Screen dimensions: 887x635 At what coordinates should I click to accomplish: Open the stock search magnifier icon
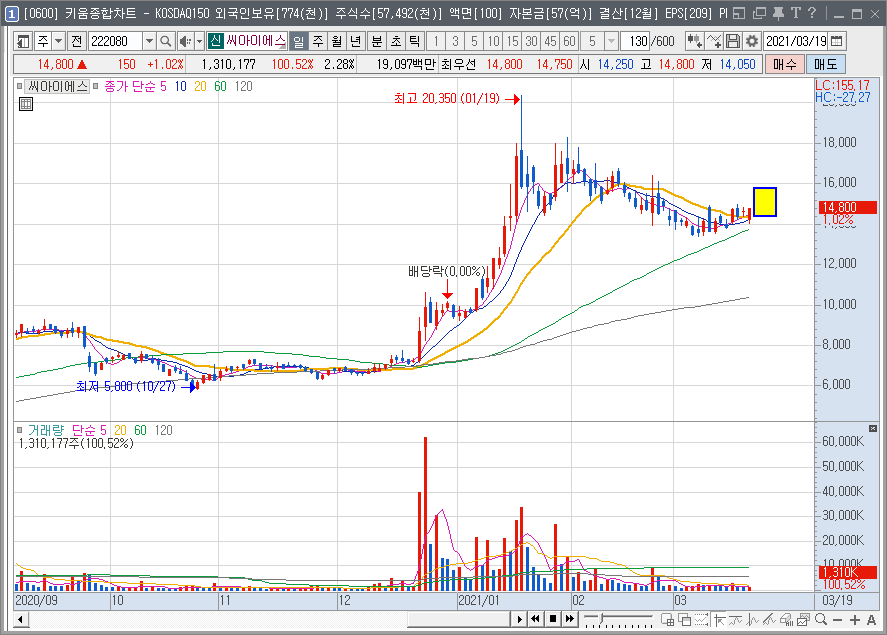tap(165, 41)
